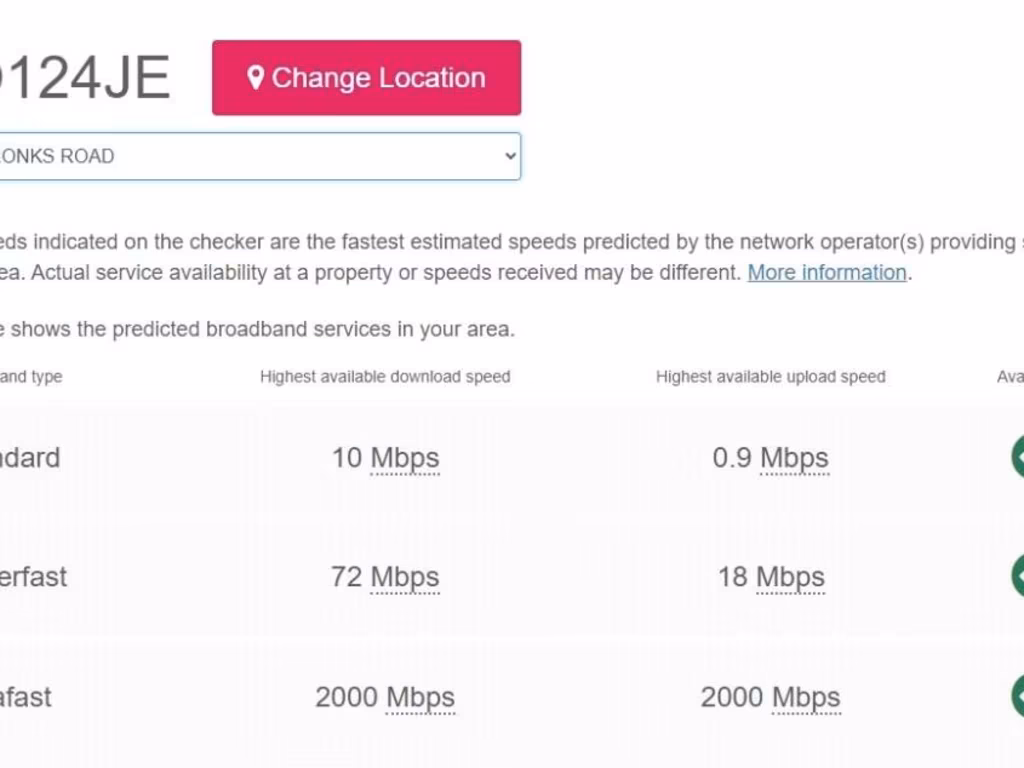The image size is (1024, 768).
Task: Click Mbps in the 2000 upload speed cell
Action: [x=806, y=697]
